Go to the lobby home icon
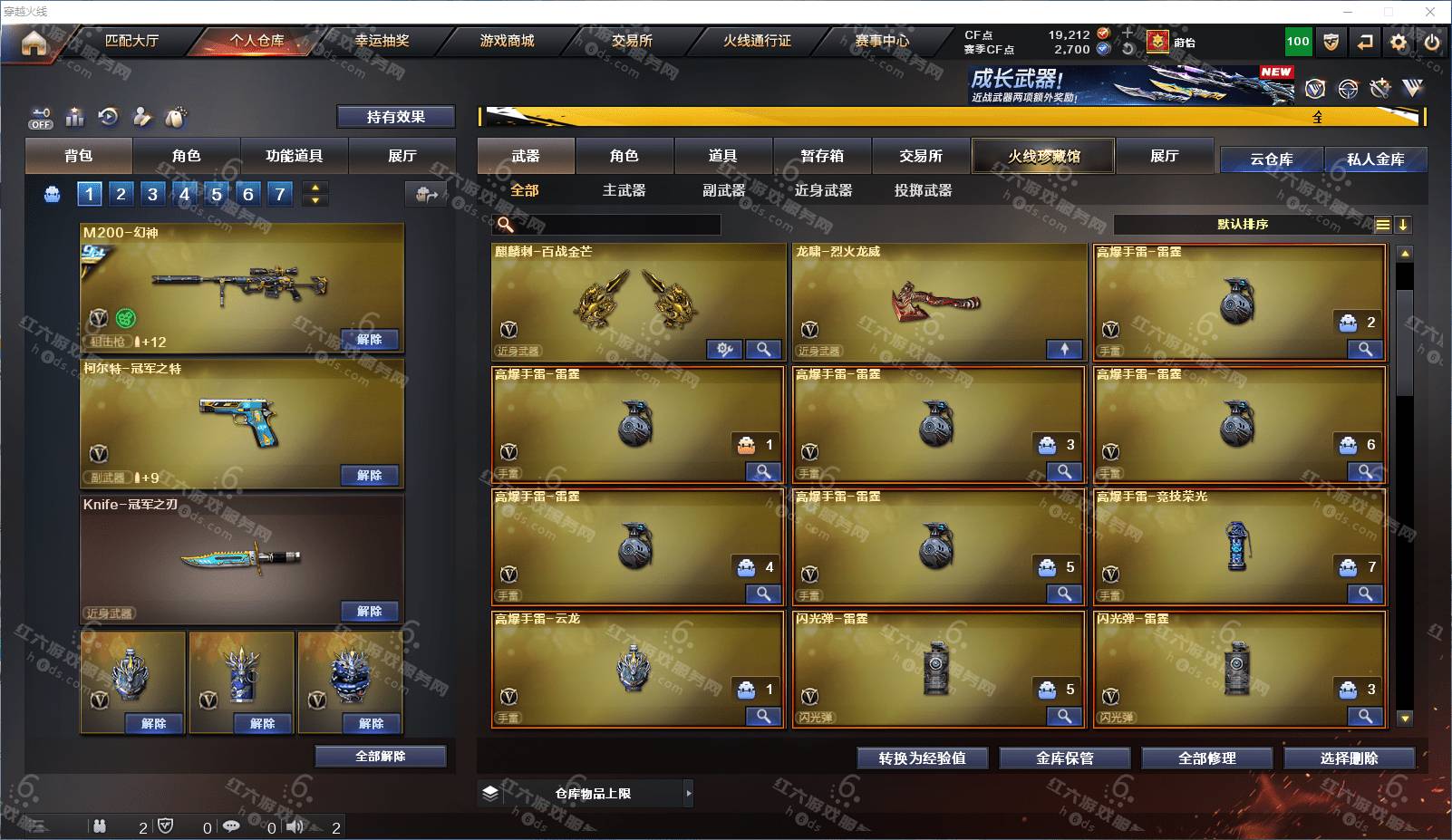The width and height of the screenshot is (1452, 840). [34, 43]
